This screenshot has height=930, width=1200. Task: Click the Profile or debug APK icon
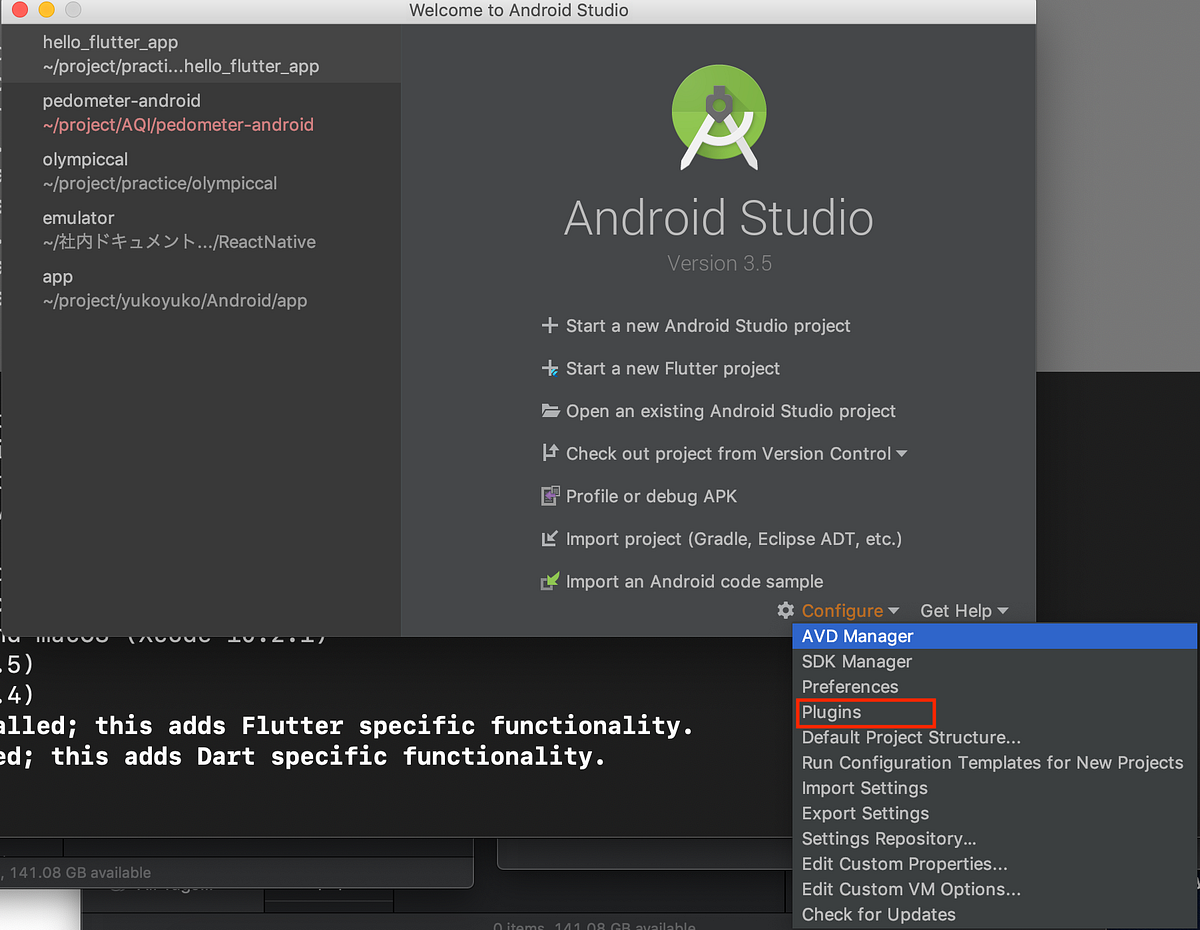coord(550,495)
